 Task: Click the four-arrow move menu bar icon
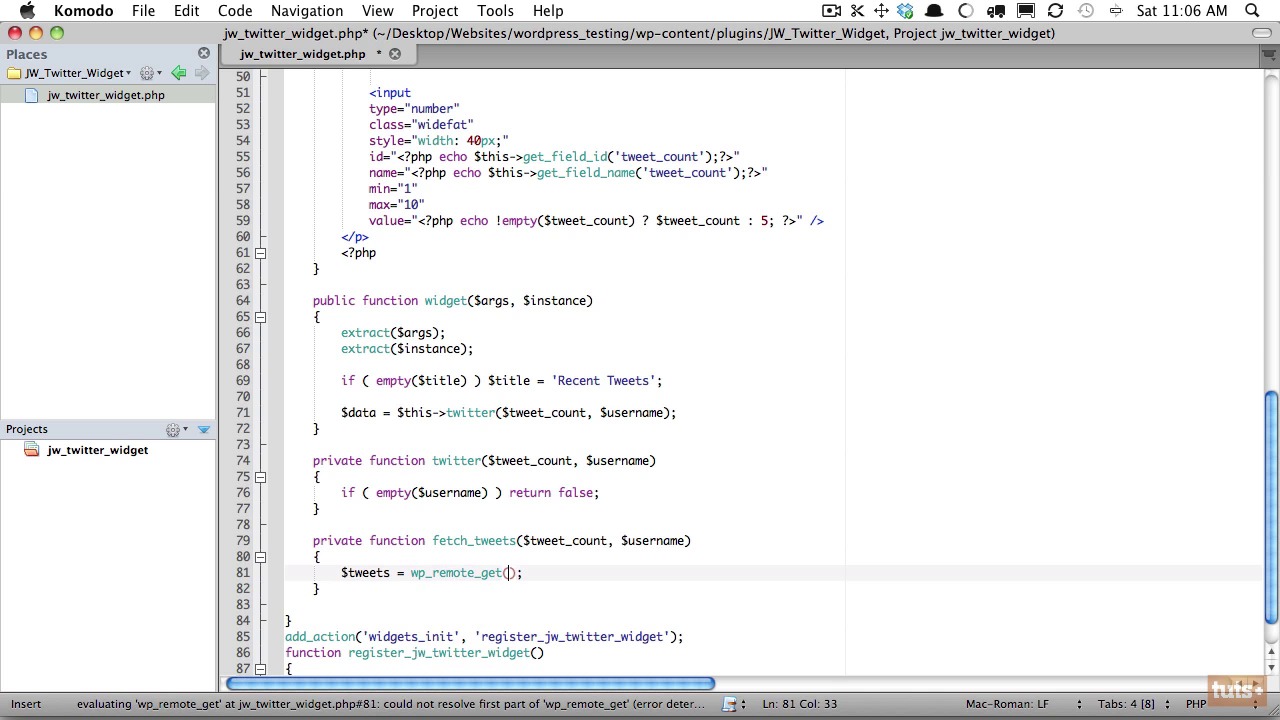[881, 11]
